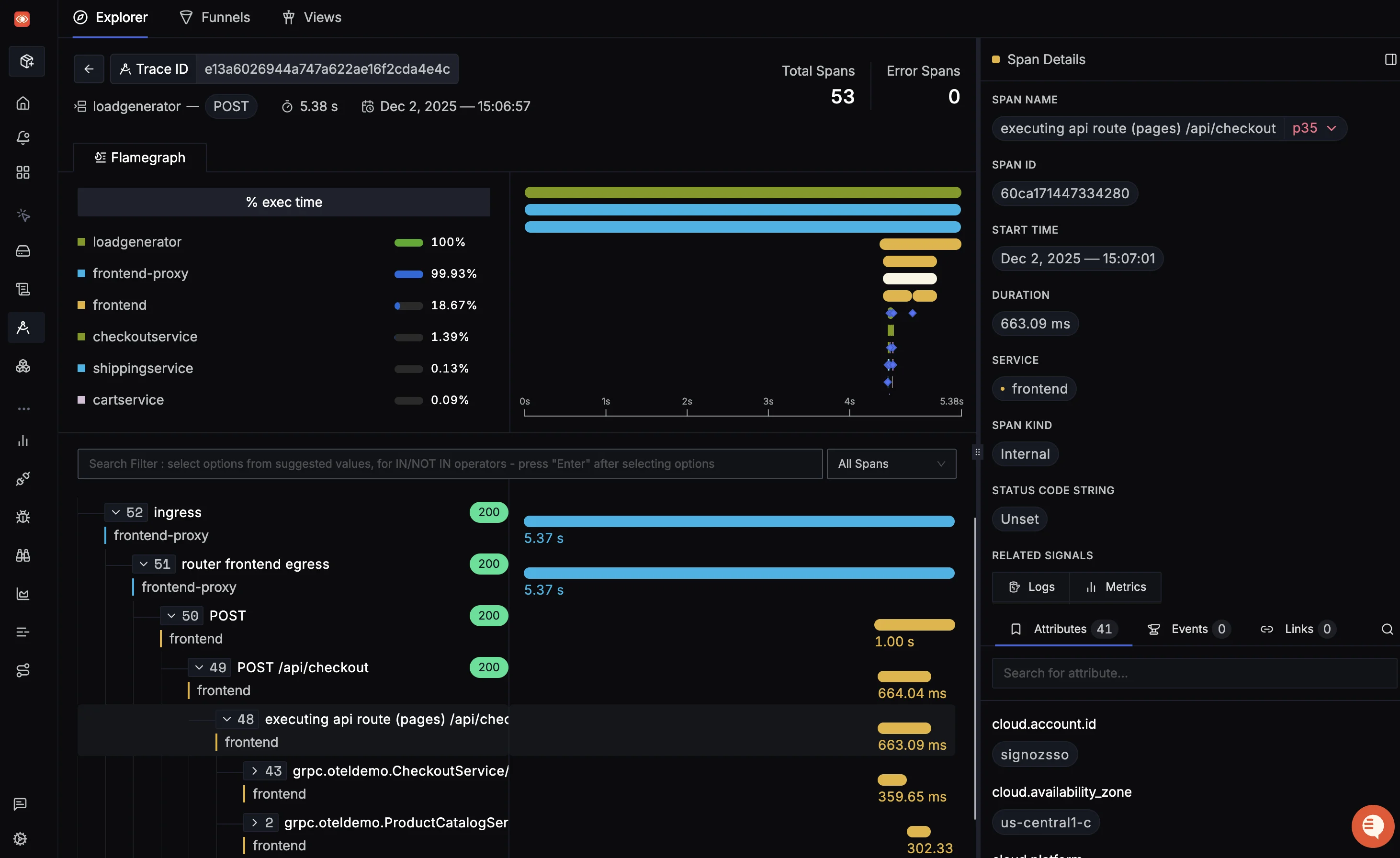Switch to the Funnels tab
The height and width of the screenshot is (858, 1400).
click(x=215, y=17)
